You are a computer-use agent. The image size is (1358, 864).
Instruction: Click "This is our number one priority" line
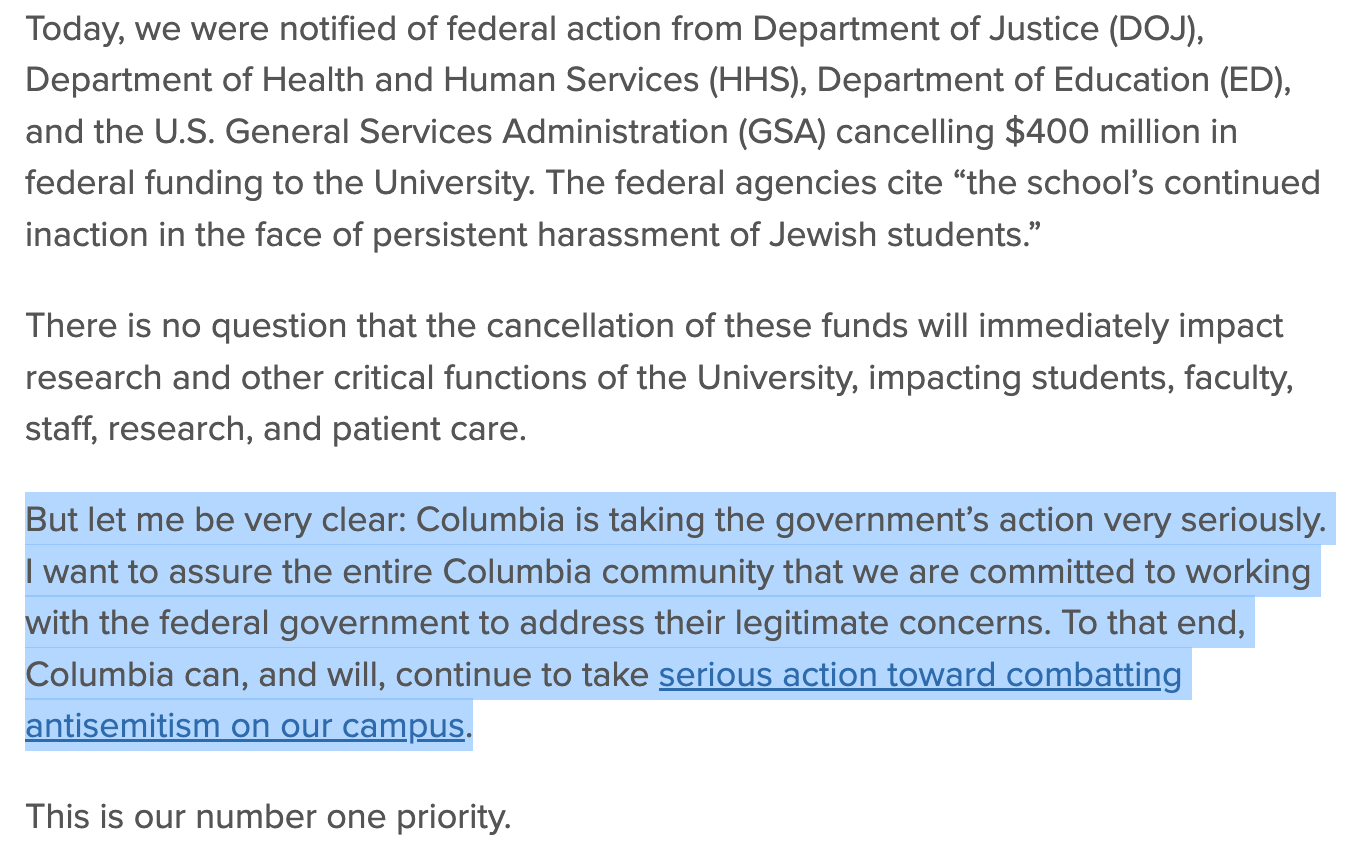(x=268, y=817)
